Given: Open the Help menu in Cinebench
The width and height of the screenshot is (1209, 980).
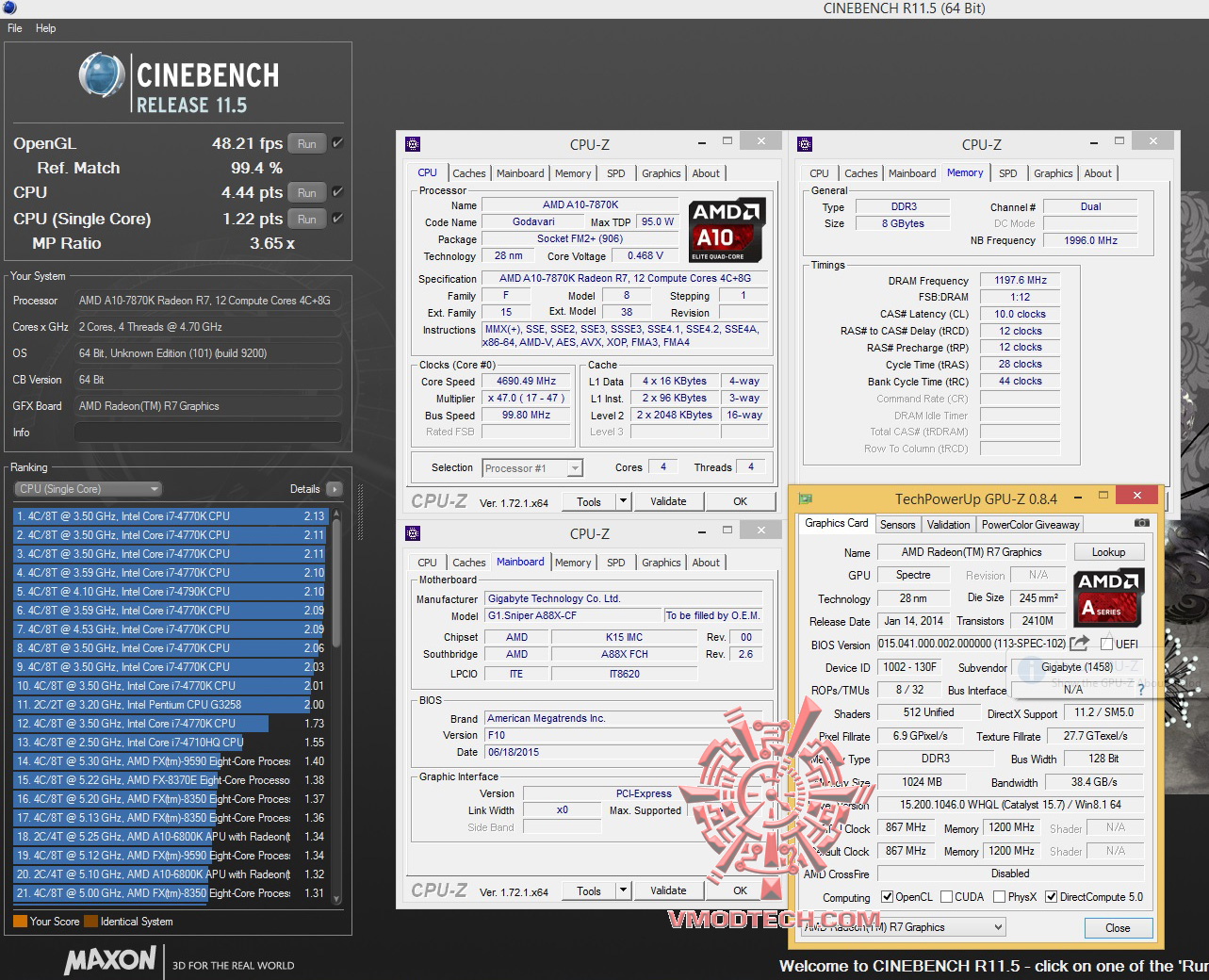Looking at the screenshot, I should tap(45, 28).
